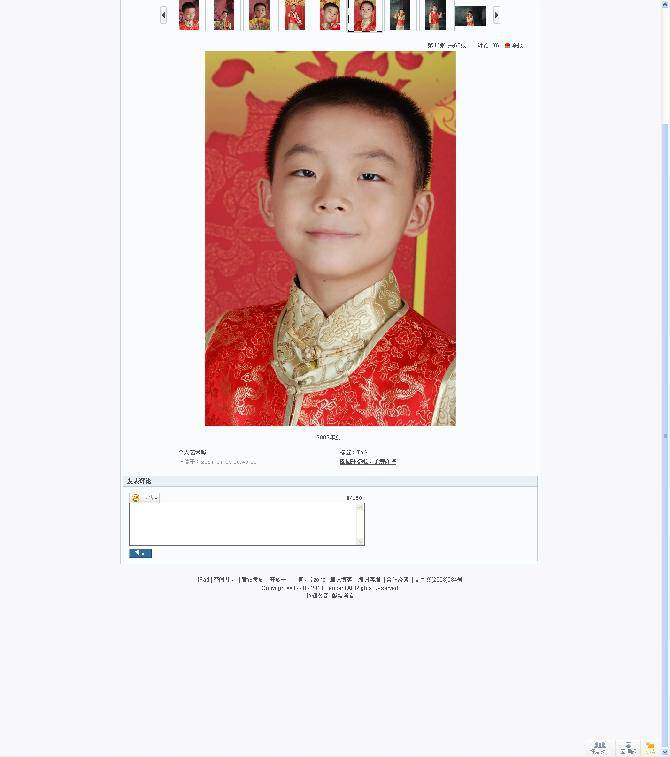Image resolution: width=670 pixels, height=757 pixels.
Task: Click inside the comment text area
Action: pos(243,524)
